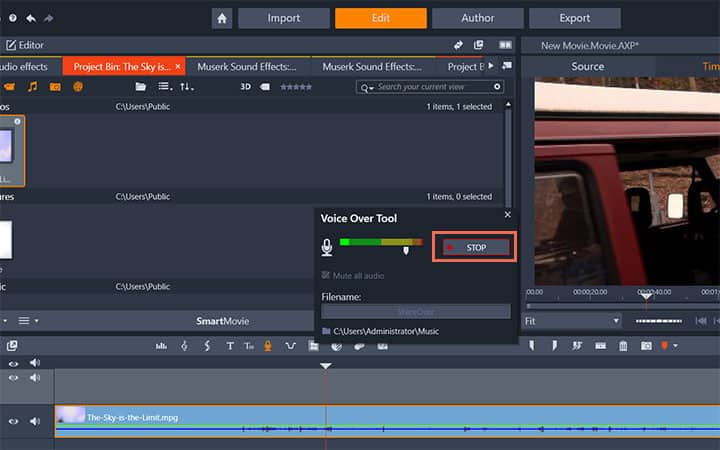This screenshot has width=720, height=450.
Task: Switch to the Edit tab
Action: [x=381, y=18]
